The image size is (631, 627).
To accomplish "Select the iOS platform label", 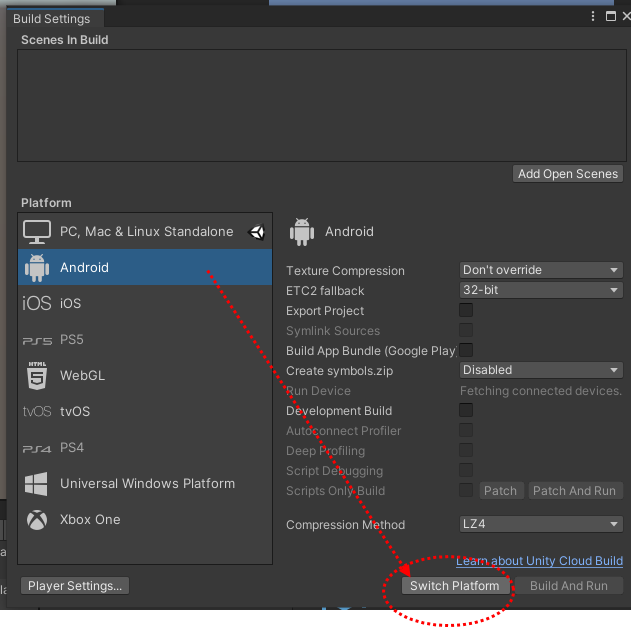I will pos(70,303).
